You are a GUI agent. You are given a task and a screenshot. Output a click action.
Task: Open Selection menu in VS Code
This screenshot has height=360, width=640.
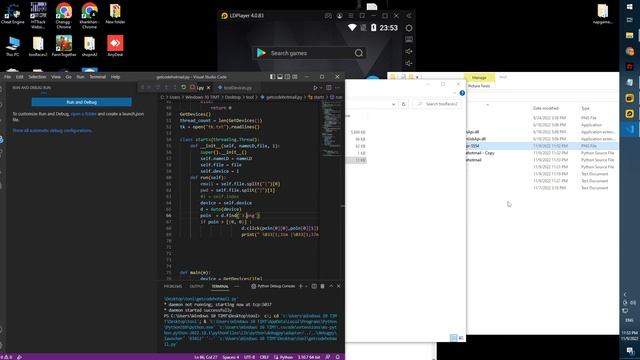click(x=37, y=77)
